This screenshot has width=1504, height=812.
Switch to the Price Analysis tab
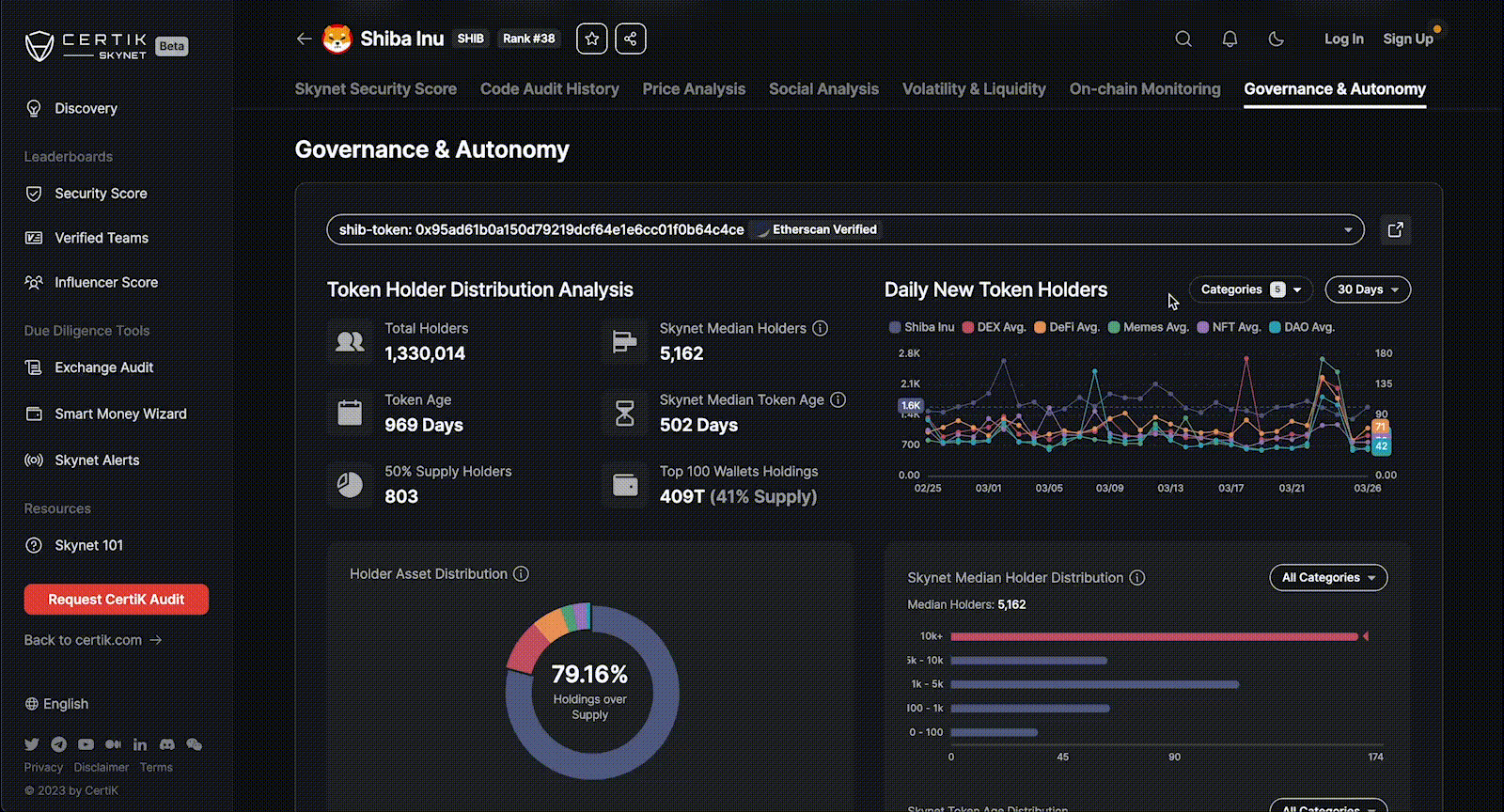click(x=694, y=89)
